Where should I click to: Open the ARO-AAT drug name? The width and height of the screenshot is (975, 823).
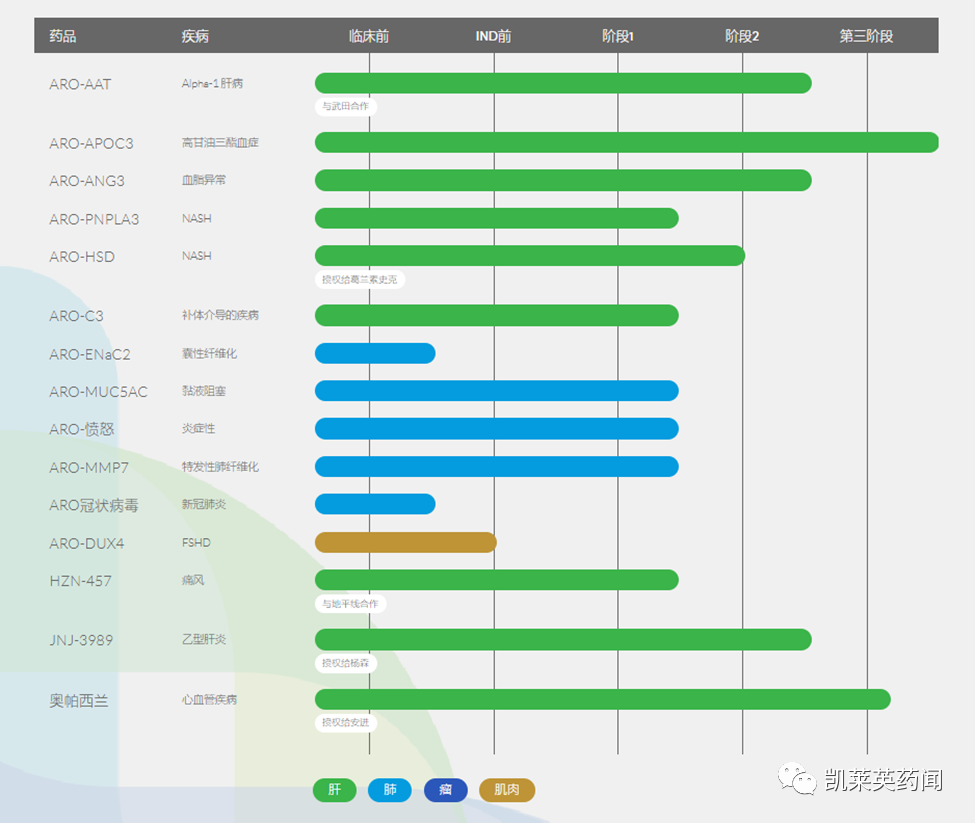[x=80, y=84]
